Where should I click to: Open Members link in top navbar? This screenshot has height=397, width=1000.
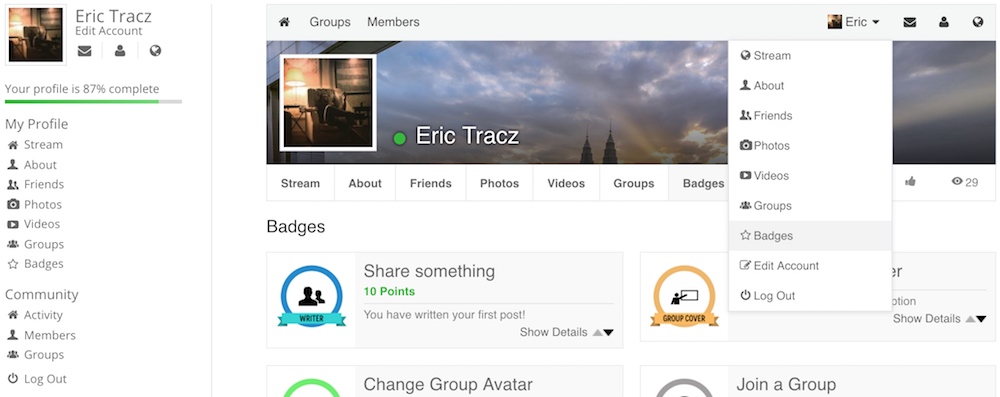click(393, 22)
